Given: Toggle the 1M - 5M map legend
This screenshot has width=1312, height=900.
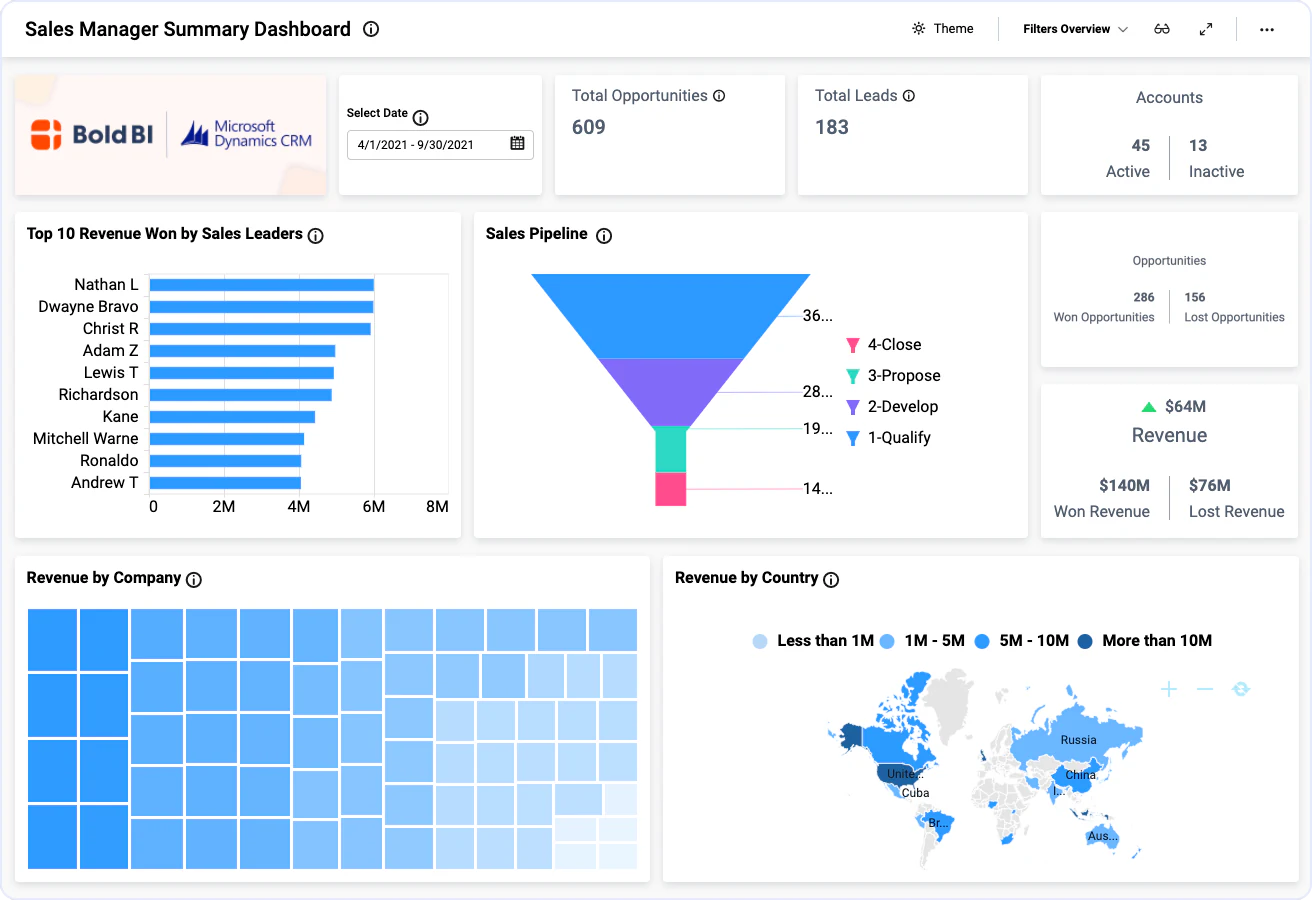Looking at the screenshot, I should click(922, 641).
